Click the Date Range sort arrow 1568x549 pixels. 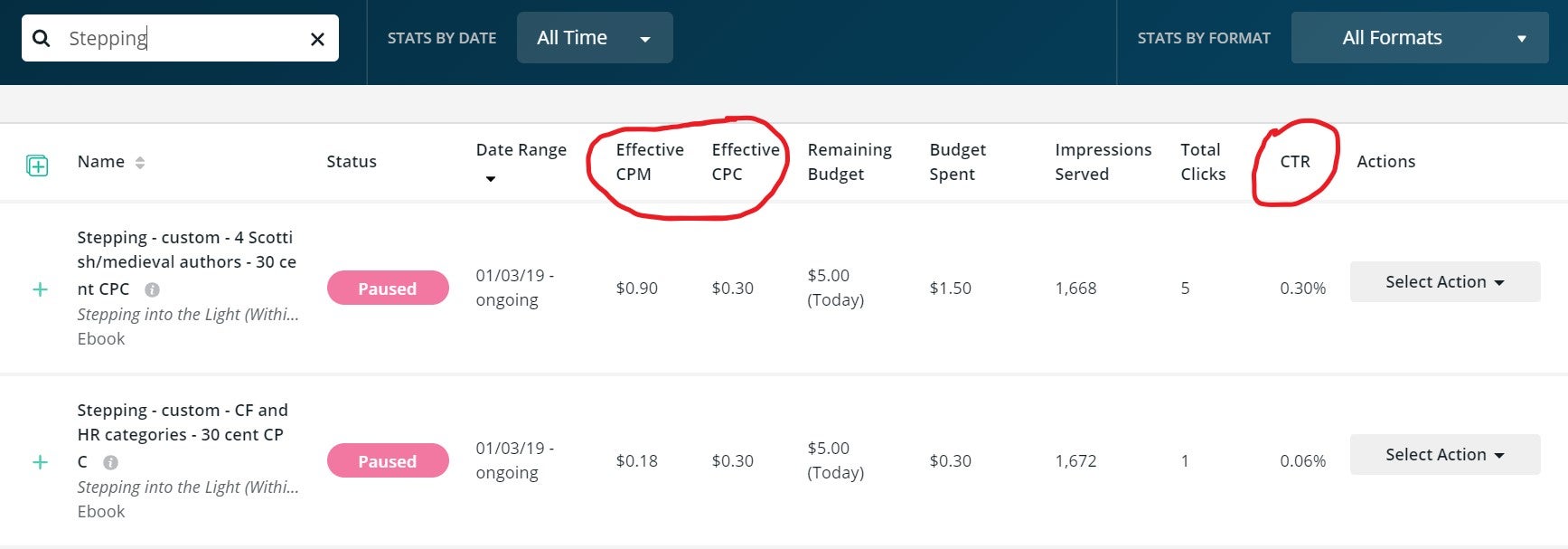point(491,179)
